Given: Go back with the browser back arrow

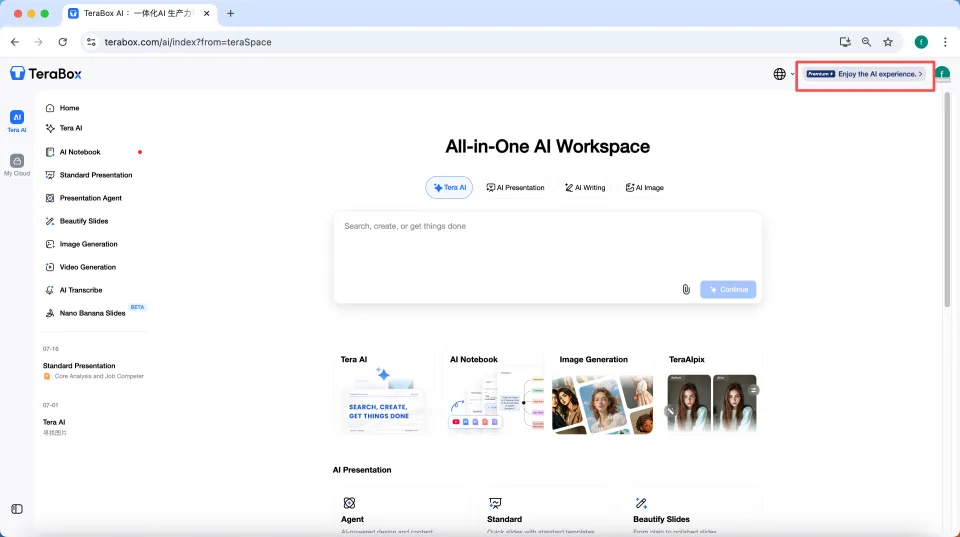Looking at the screenshot, I should (x=15, y=42).
